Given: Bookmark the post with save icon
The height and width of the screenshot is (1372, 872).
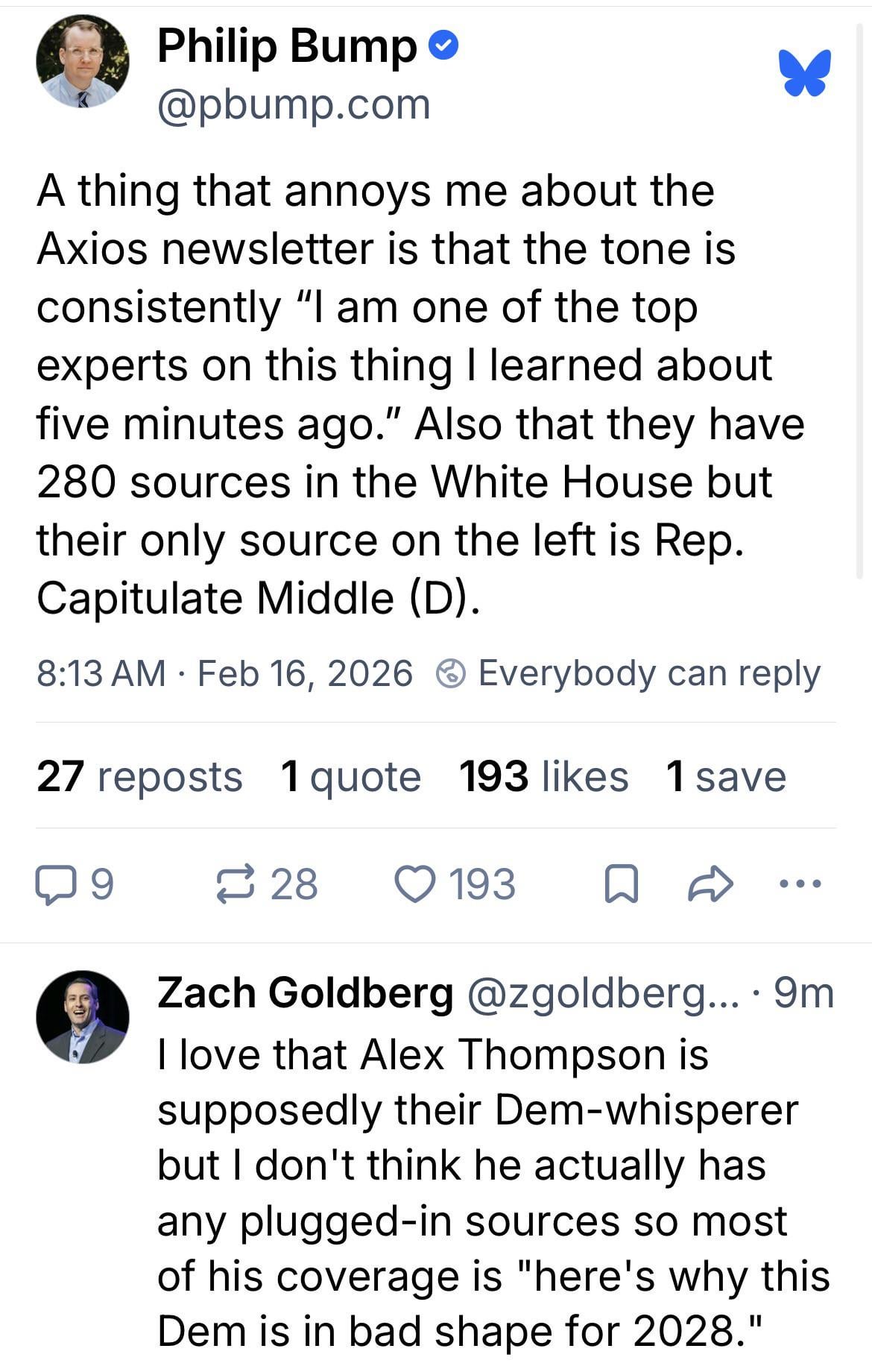Looking at the screenshot, I should [x=620, y=885].
